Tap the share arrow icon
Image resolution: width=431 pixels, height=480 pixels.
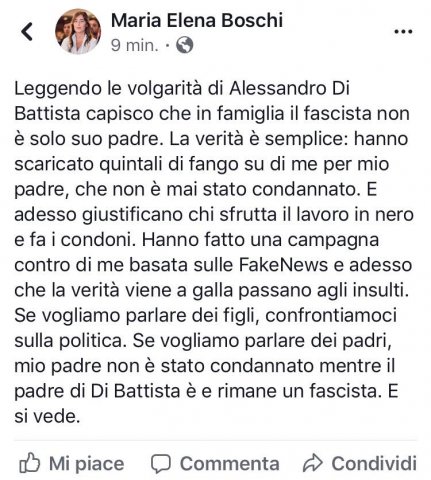(x=313, y=463)
